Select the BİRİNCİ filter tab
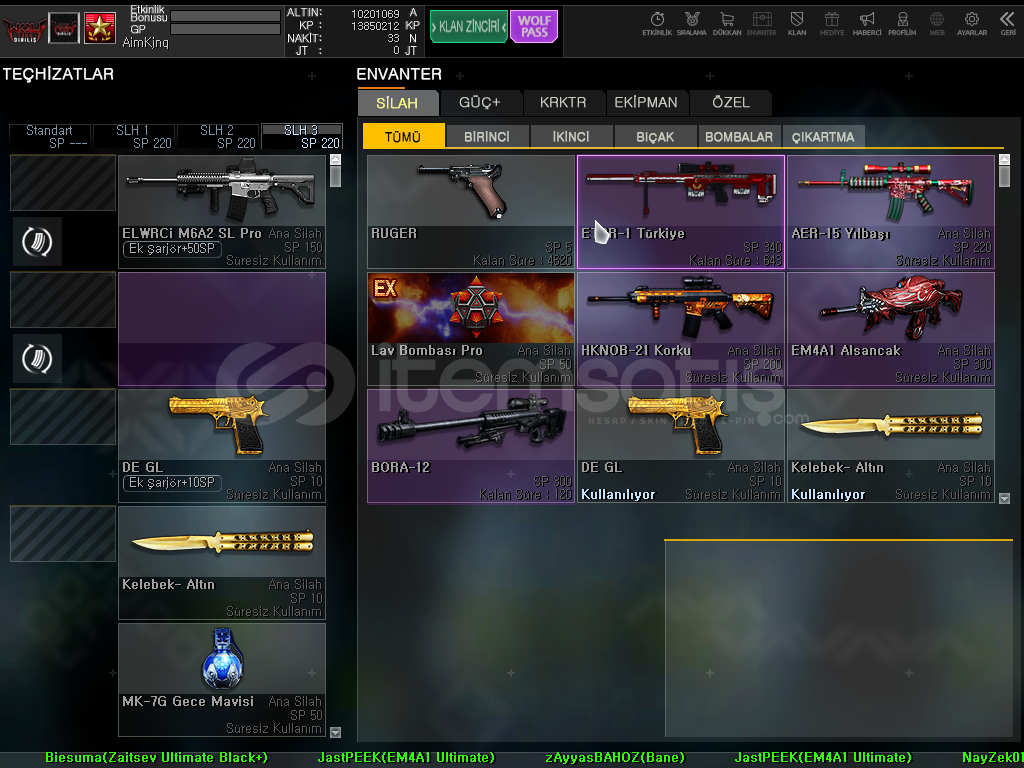 [487, 136]
